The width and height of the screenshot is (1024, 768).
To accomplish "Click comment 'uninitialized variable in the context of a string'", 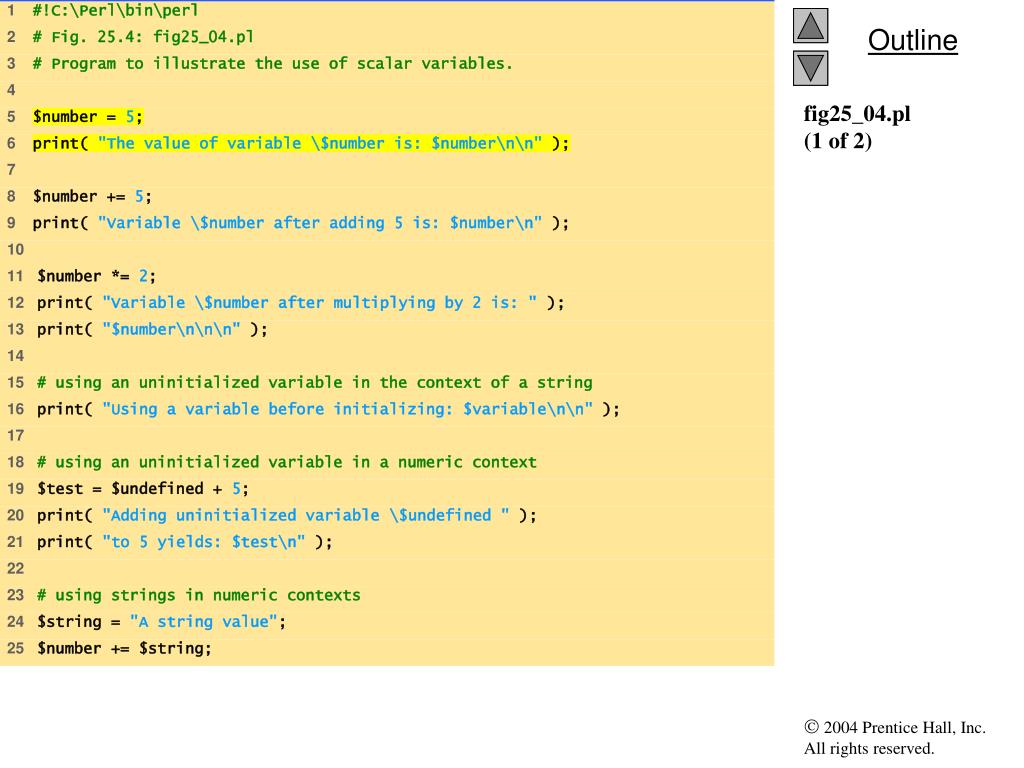I will tap(315, 383).
